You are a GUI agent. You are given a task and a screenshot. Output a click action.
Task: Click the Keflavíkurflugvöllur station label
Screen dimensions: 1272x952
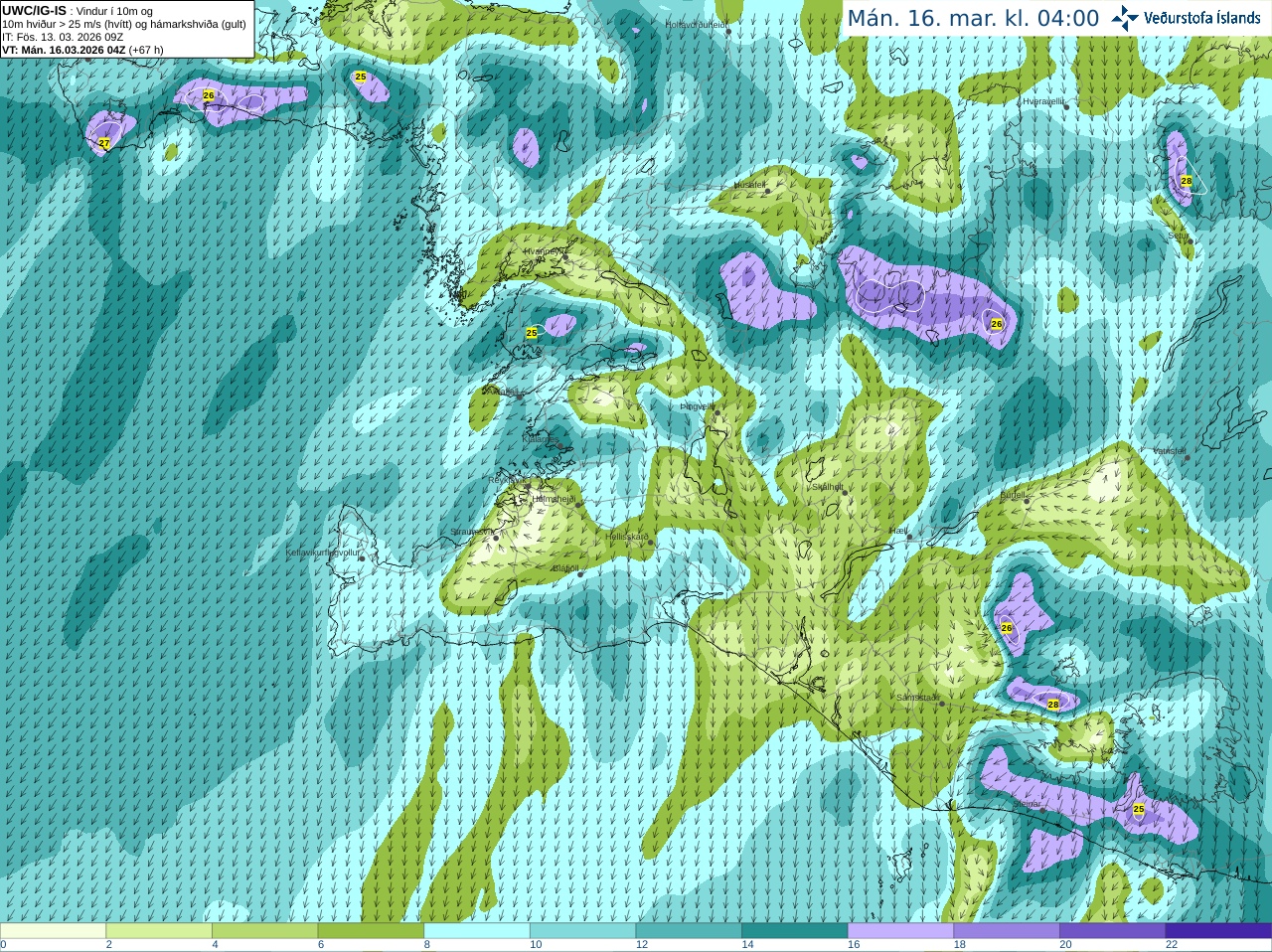tap(322, 553)
